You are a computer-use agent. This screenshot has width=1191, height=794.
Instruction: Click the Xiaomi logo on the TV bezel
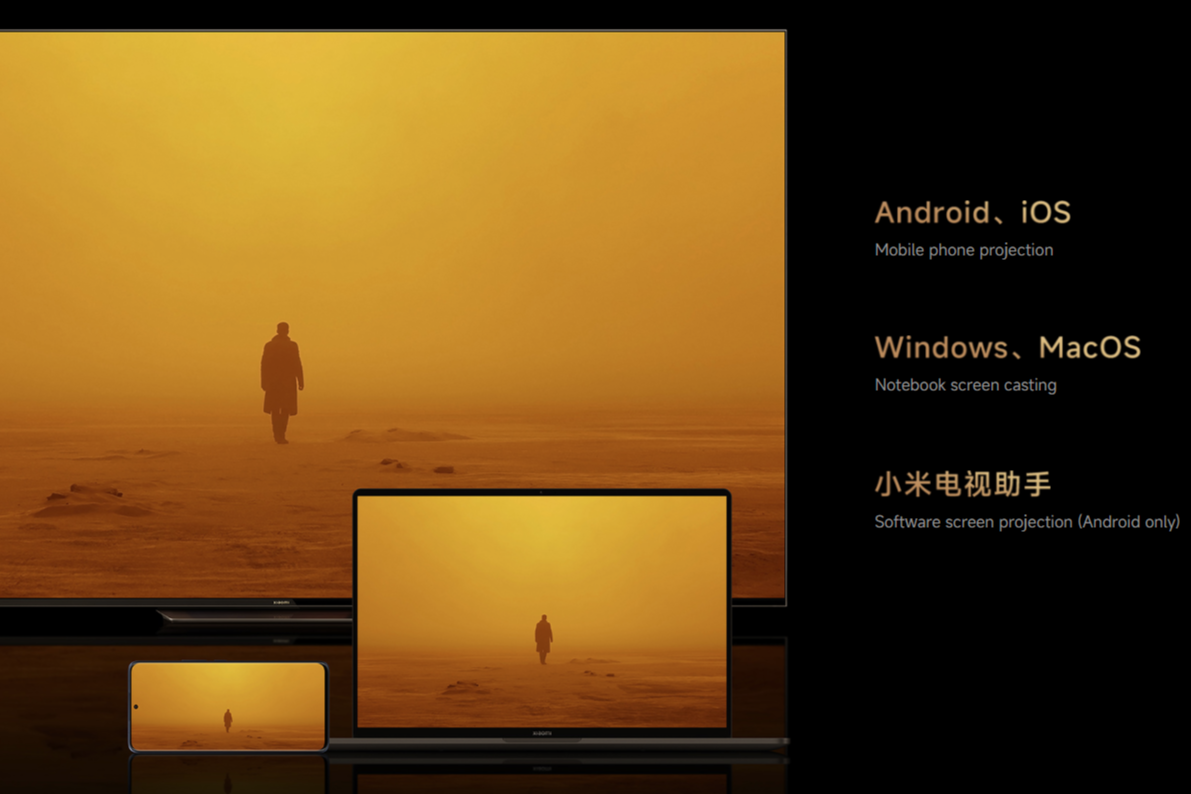pyautogui.click(x=282, y=602)
